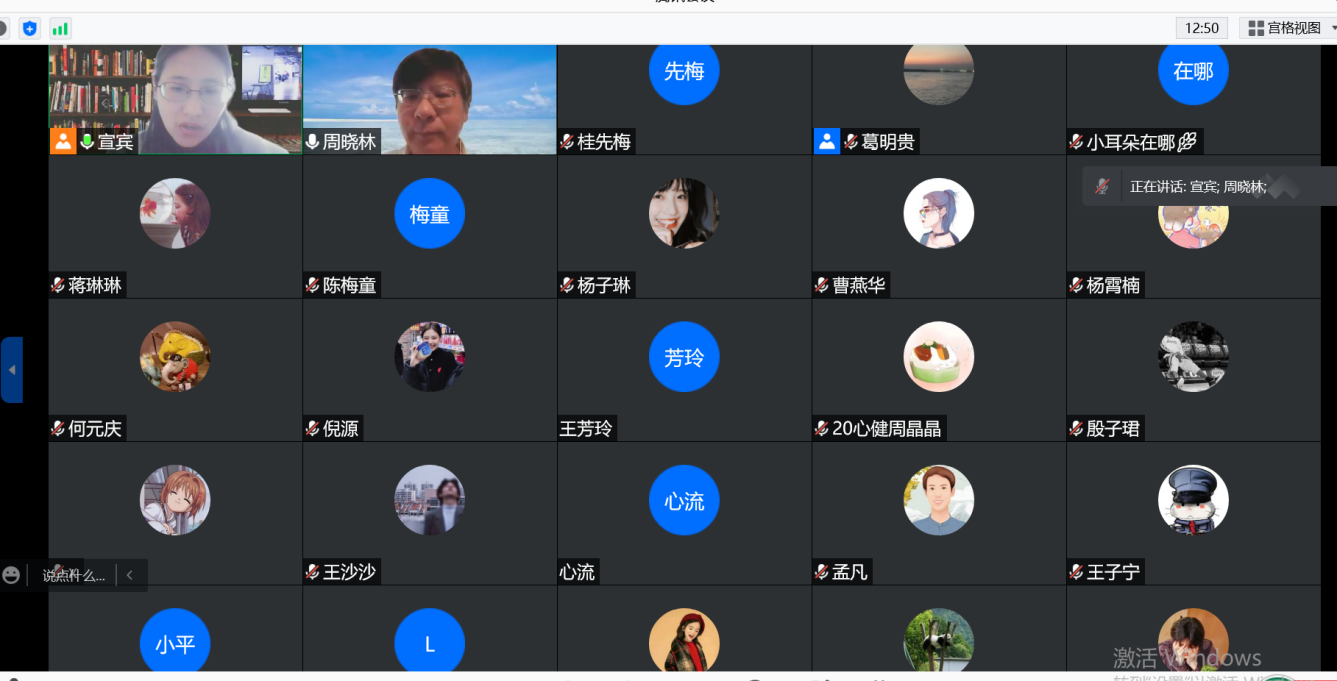Click the 正在讲话 speaking indicator text

coord(1198,186)
